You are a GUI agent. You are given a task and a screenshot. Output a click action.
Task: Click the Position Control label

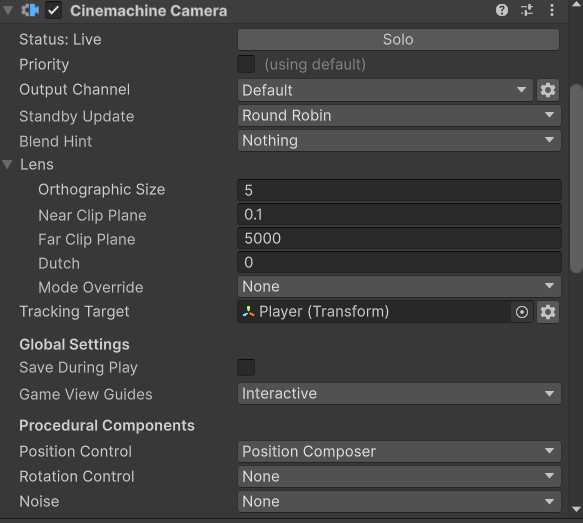coord(75,452)
